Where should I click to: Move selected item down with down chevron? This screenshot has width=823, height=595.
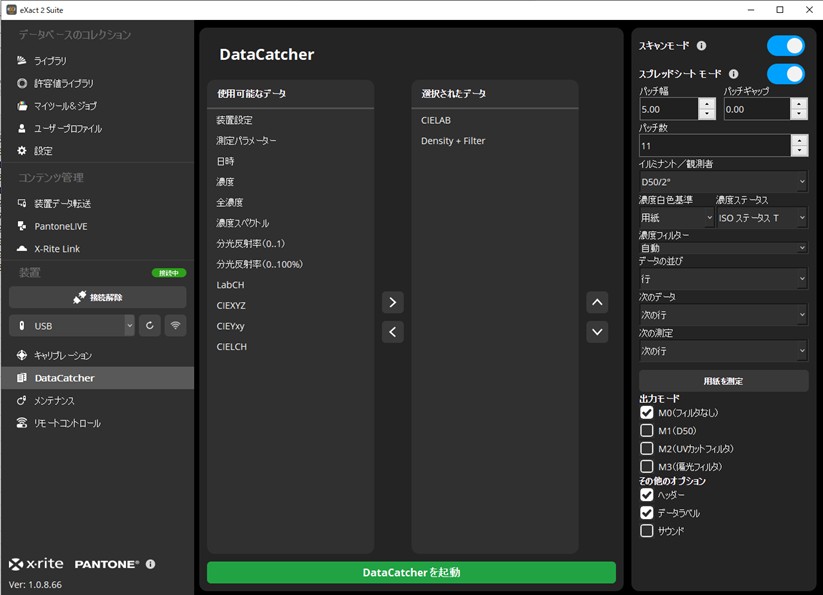(x=597, y=332)
